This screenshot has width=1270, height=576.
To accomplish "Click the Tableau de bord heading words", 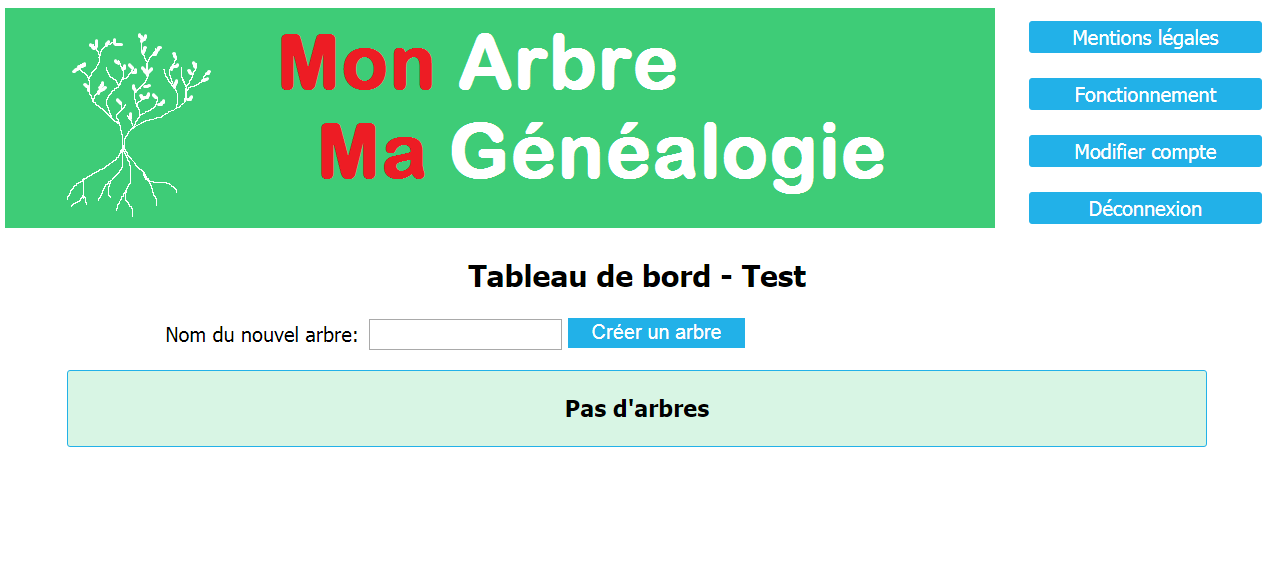I will (589, 276).
